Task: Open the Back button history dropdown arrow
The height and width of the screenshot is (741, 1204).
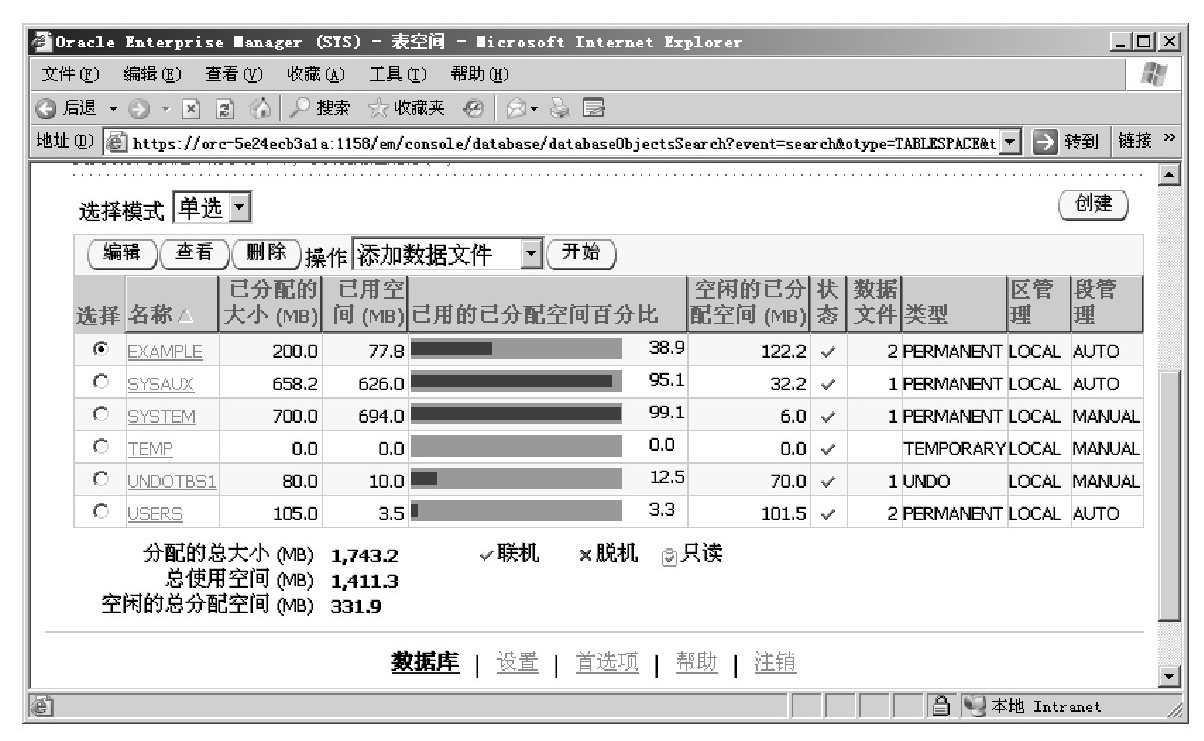Action: pyautogui.click(x=113, y=107)
